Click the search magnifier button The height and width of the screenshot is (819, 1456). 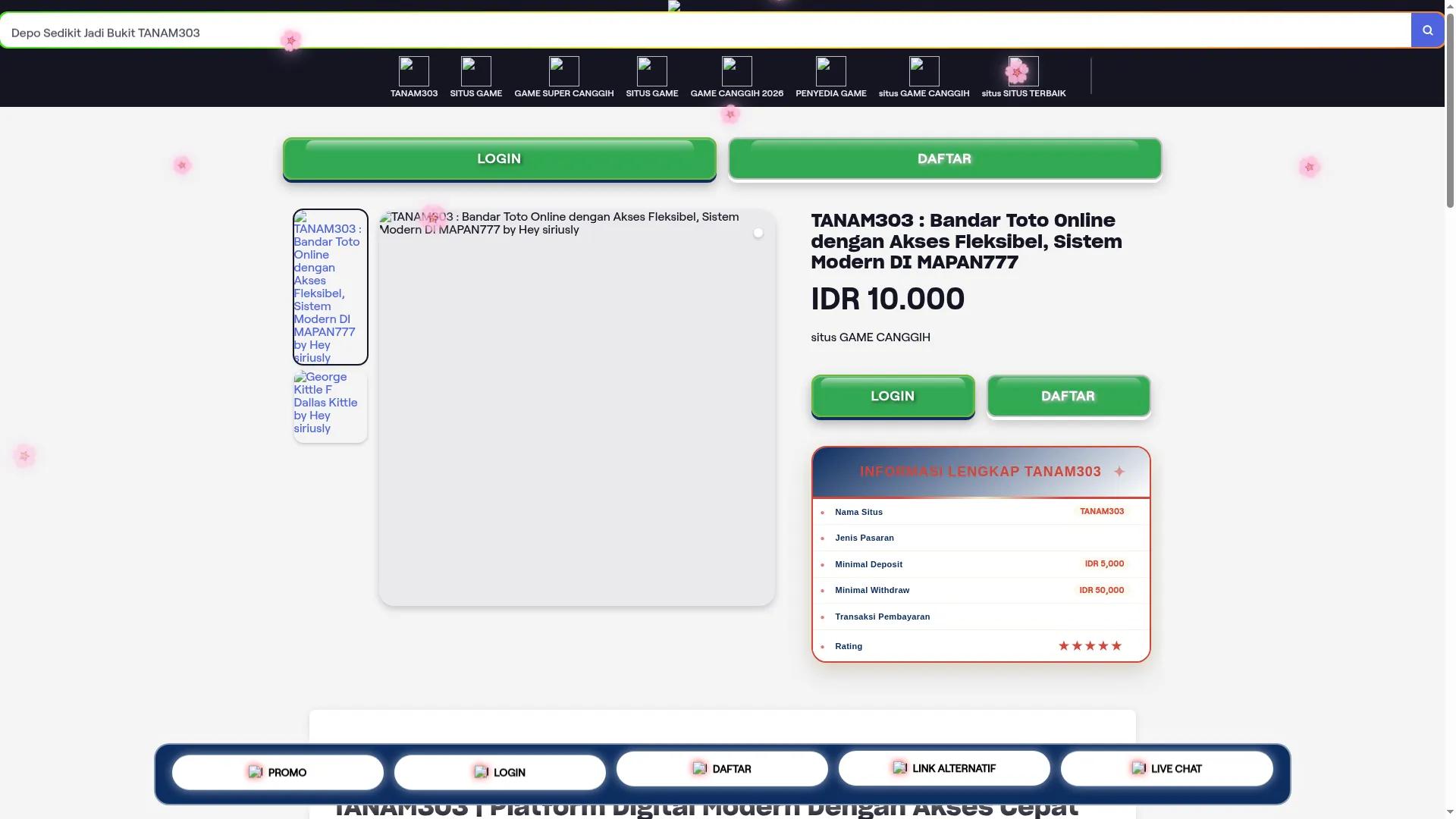pos(1427,30)
